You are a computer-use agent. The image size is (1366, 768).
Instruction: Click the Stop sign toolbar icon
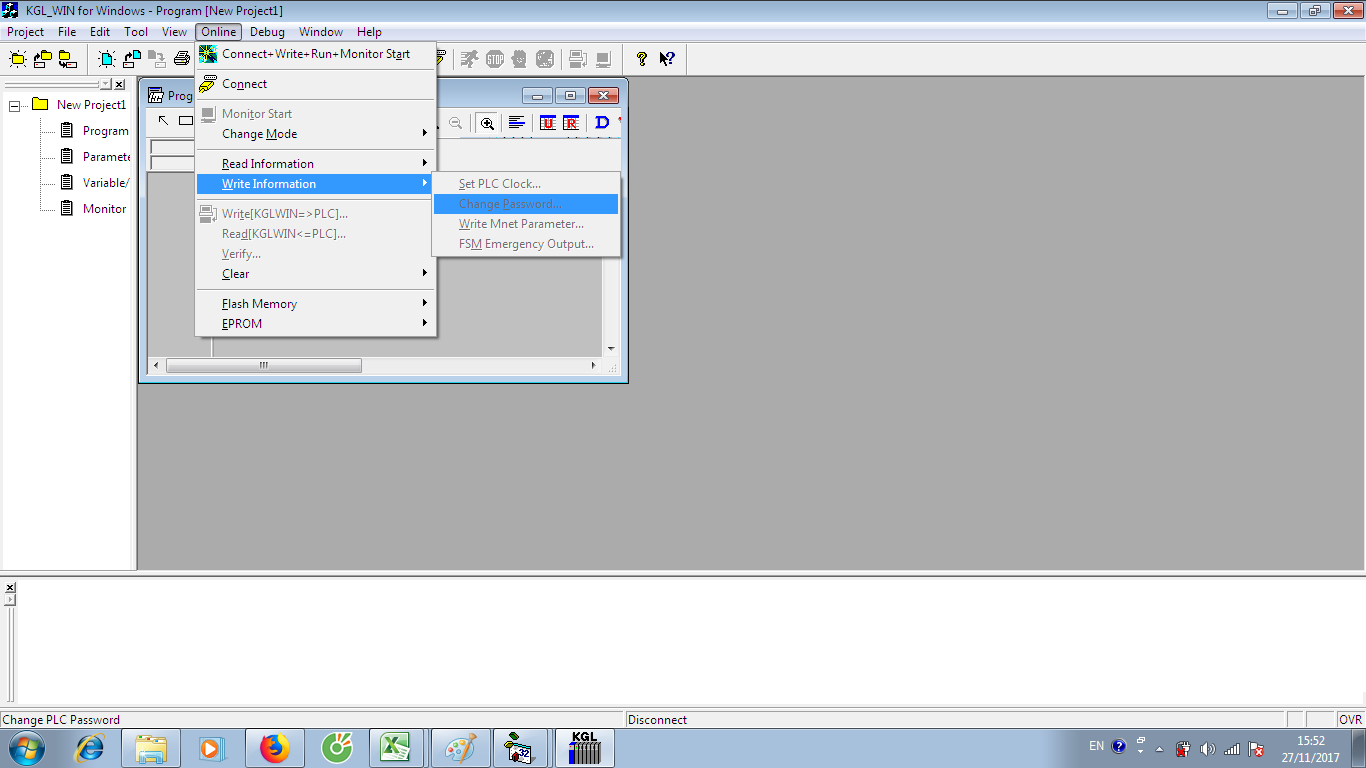point(495,59)
